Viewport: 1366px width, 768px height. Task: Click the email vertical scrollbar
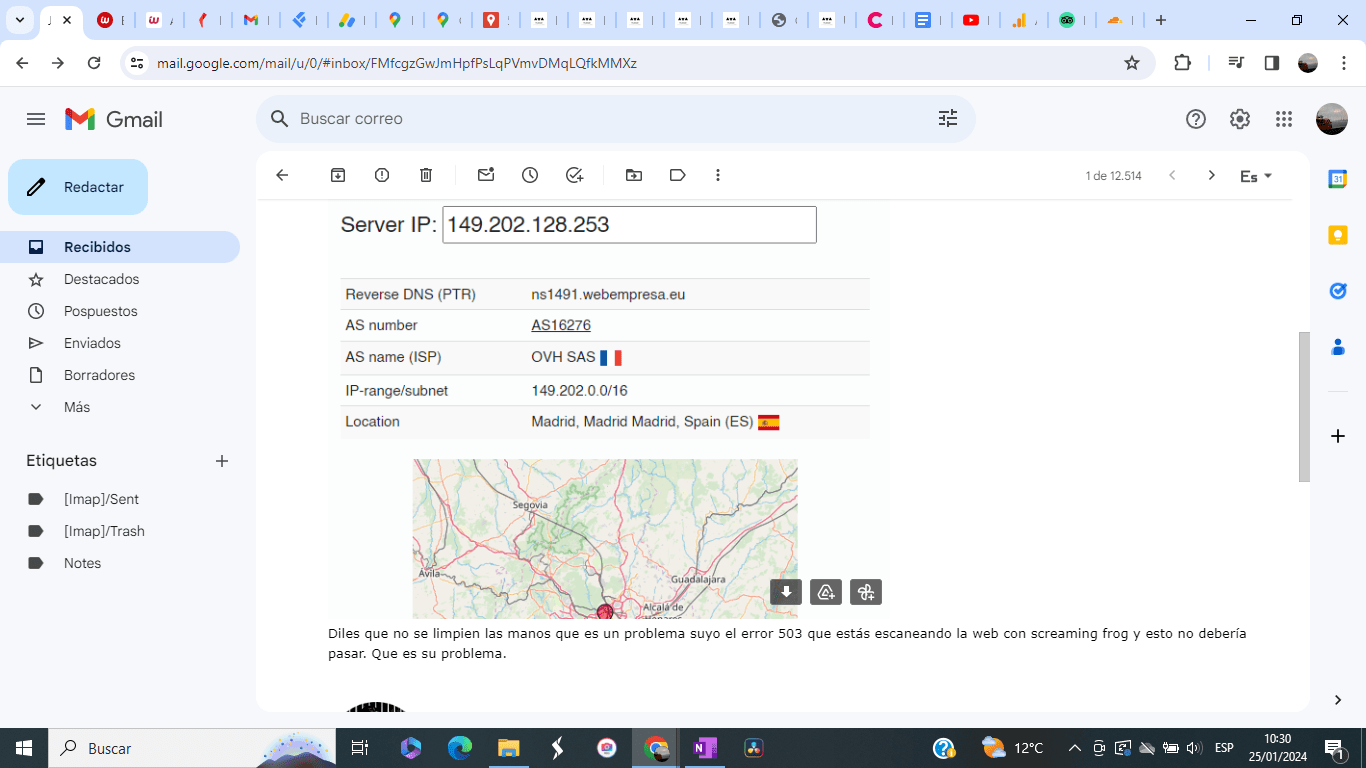coord(1304,407)
